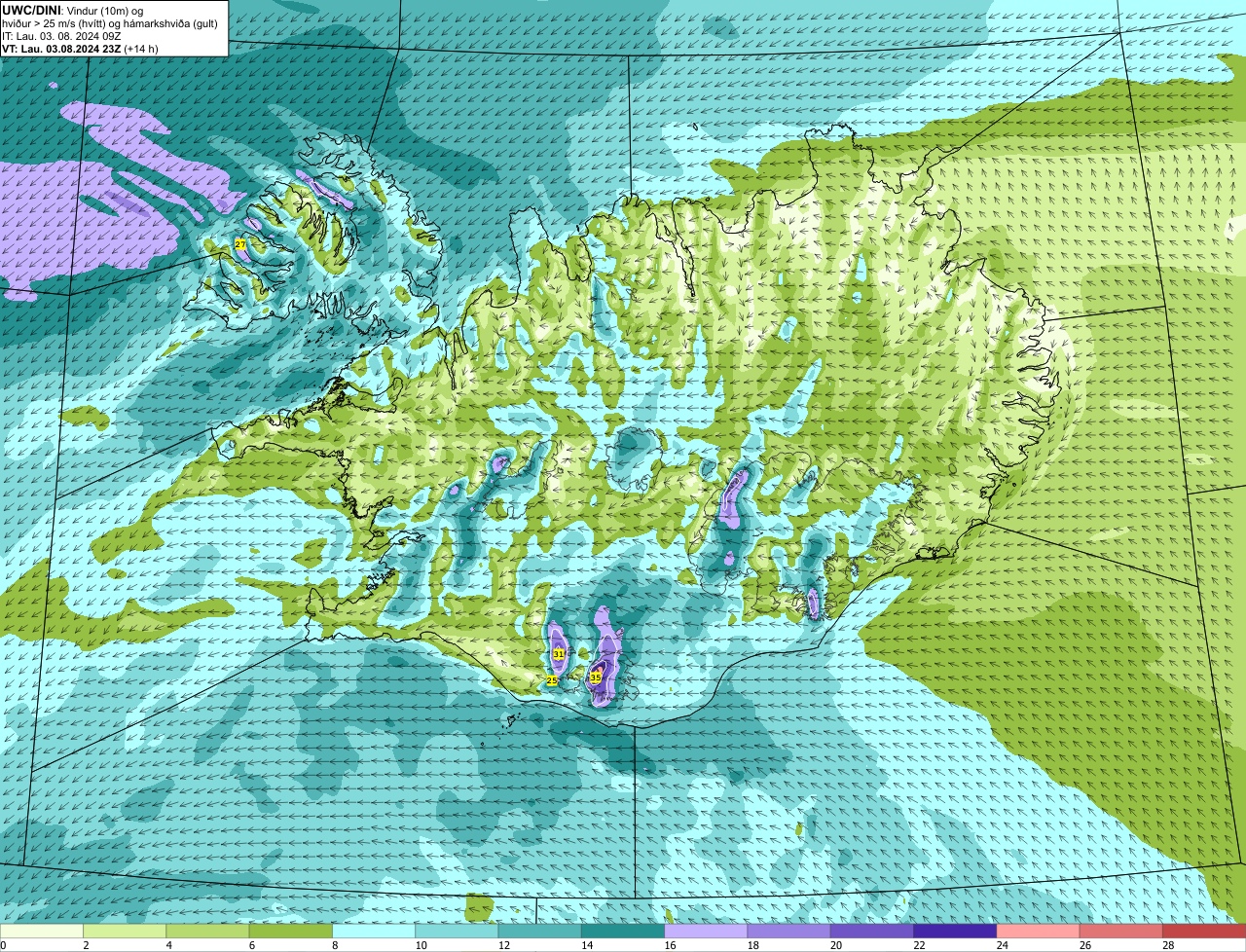Click the yellow peak gust label 35
Viewport: 1246px width, 952px height.
coord(595,677)
